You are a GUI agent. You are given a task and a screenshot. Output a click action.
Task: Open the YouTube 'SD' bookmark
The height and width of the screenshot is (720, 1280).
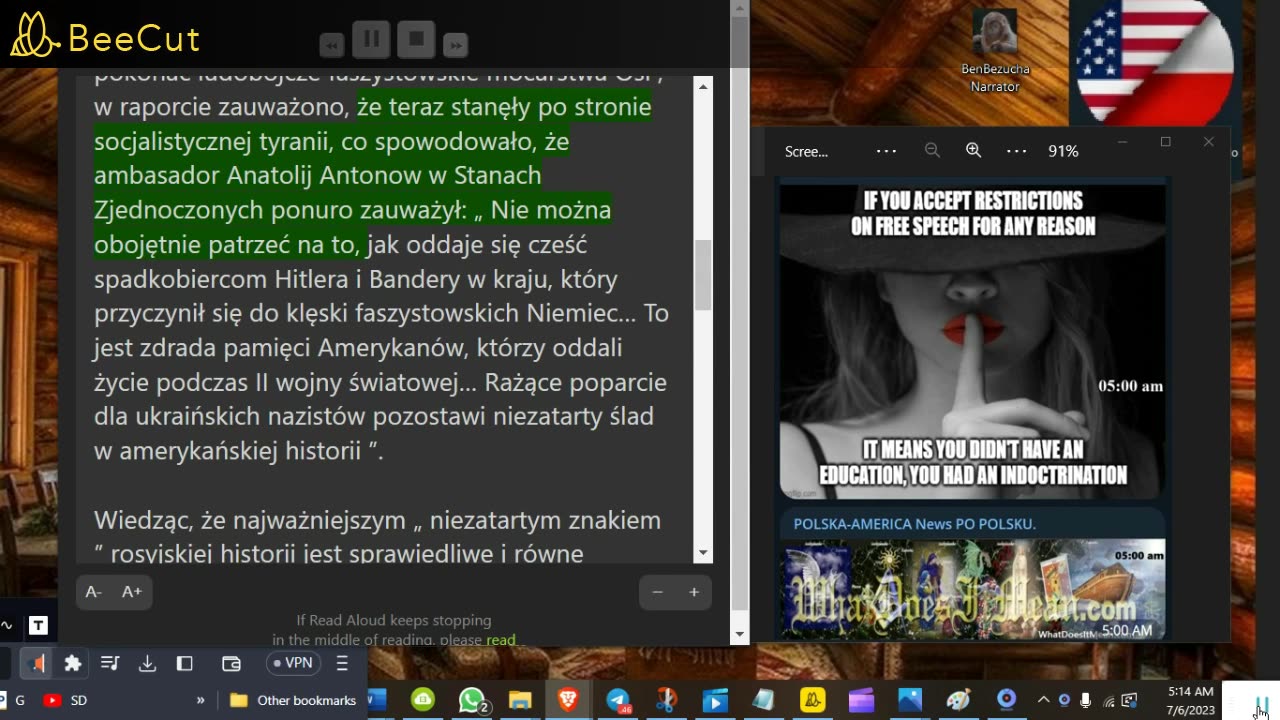(66, 700)
